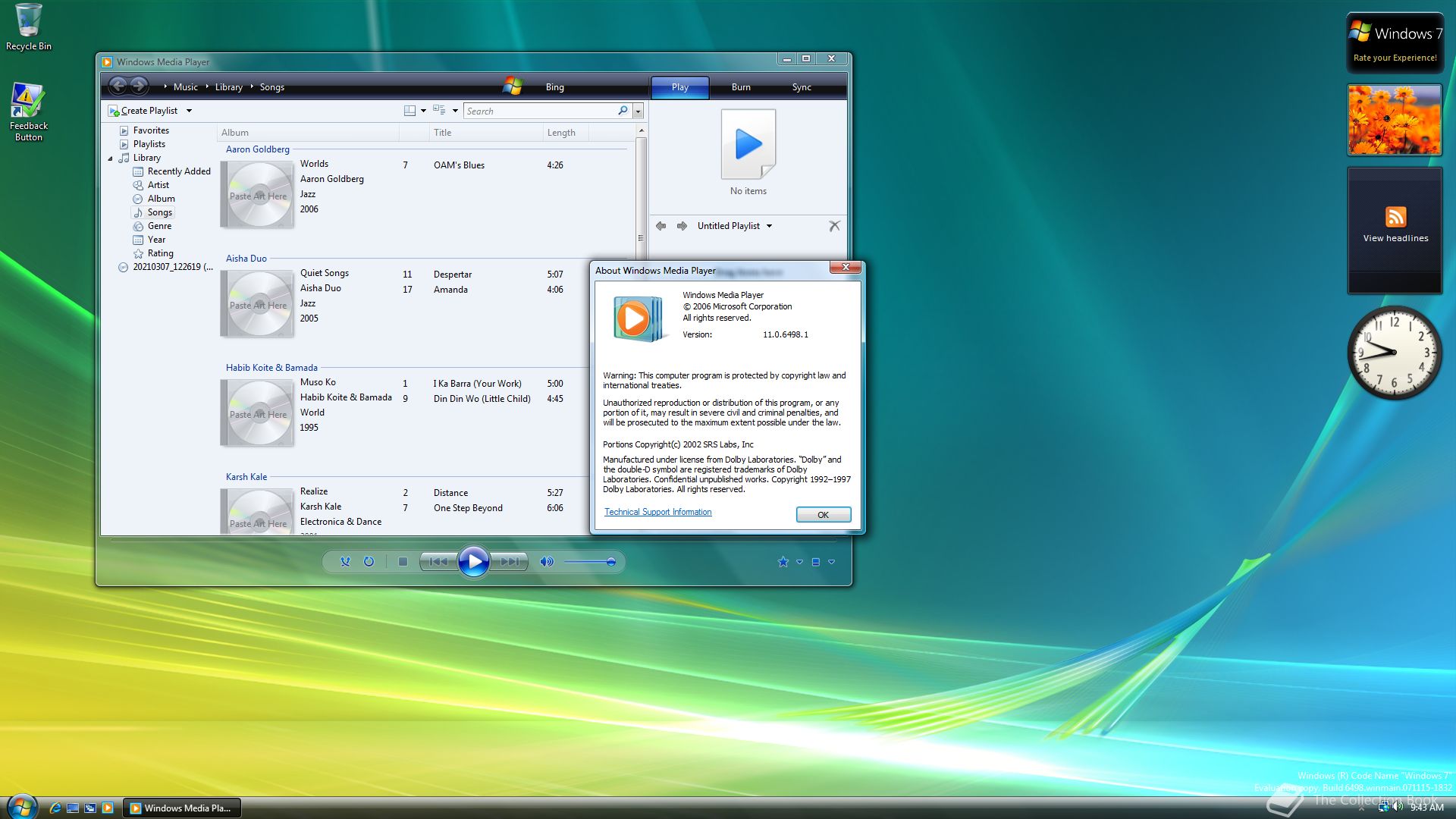
Task: Click the Windows flag logo in the Media Player toolbar
Action: [x=513, y=86]
